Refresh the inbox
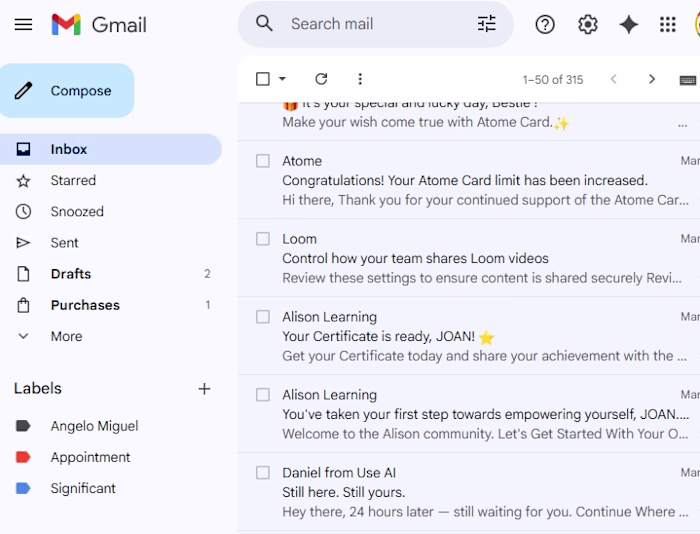This screenshot has height=534, width=700. click(321, 79)
